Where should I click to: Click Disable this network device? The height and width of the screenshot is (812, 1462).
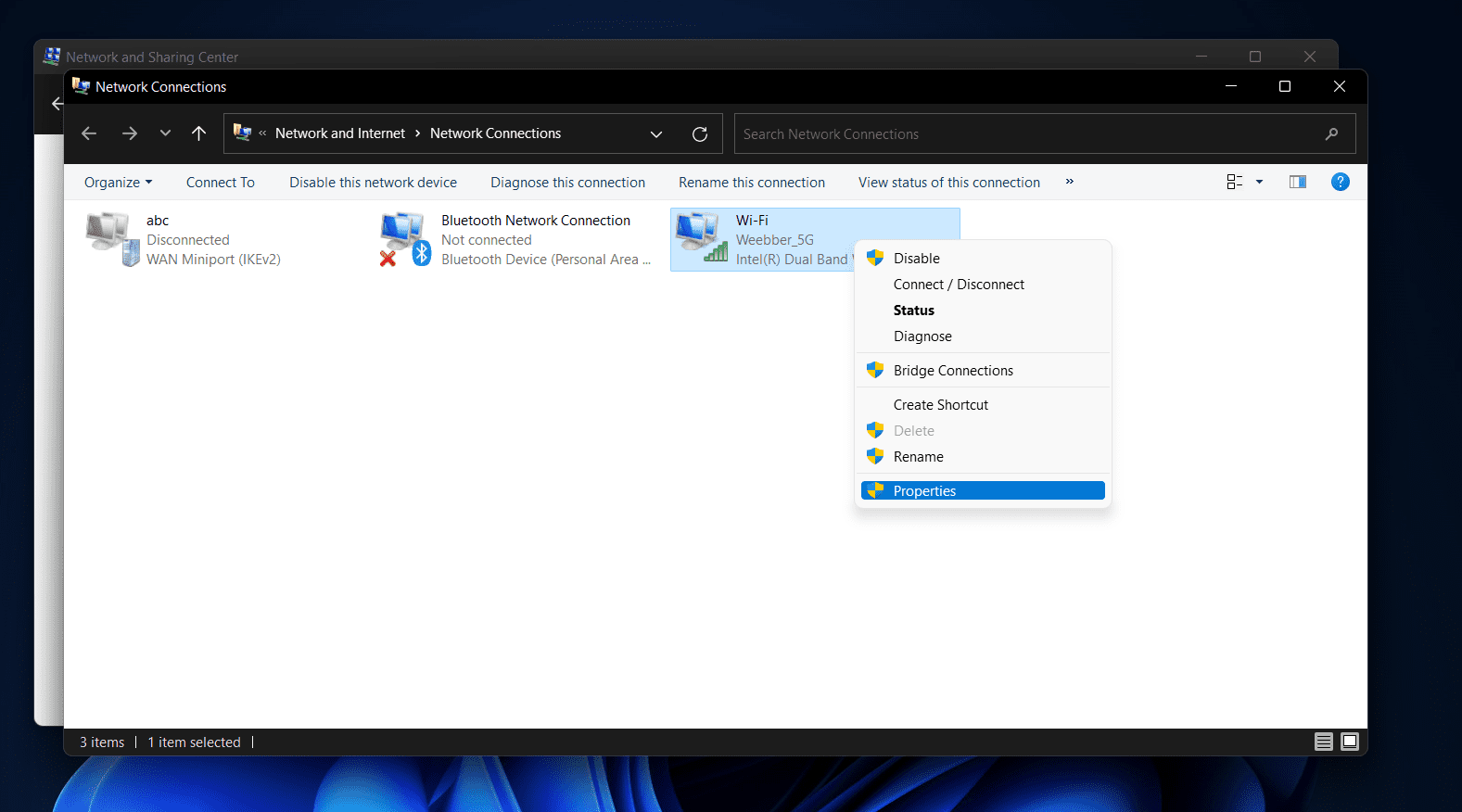point(373,183)
